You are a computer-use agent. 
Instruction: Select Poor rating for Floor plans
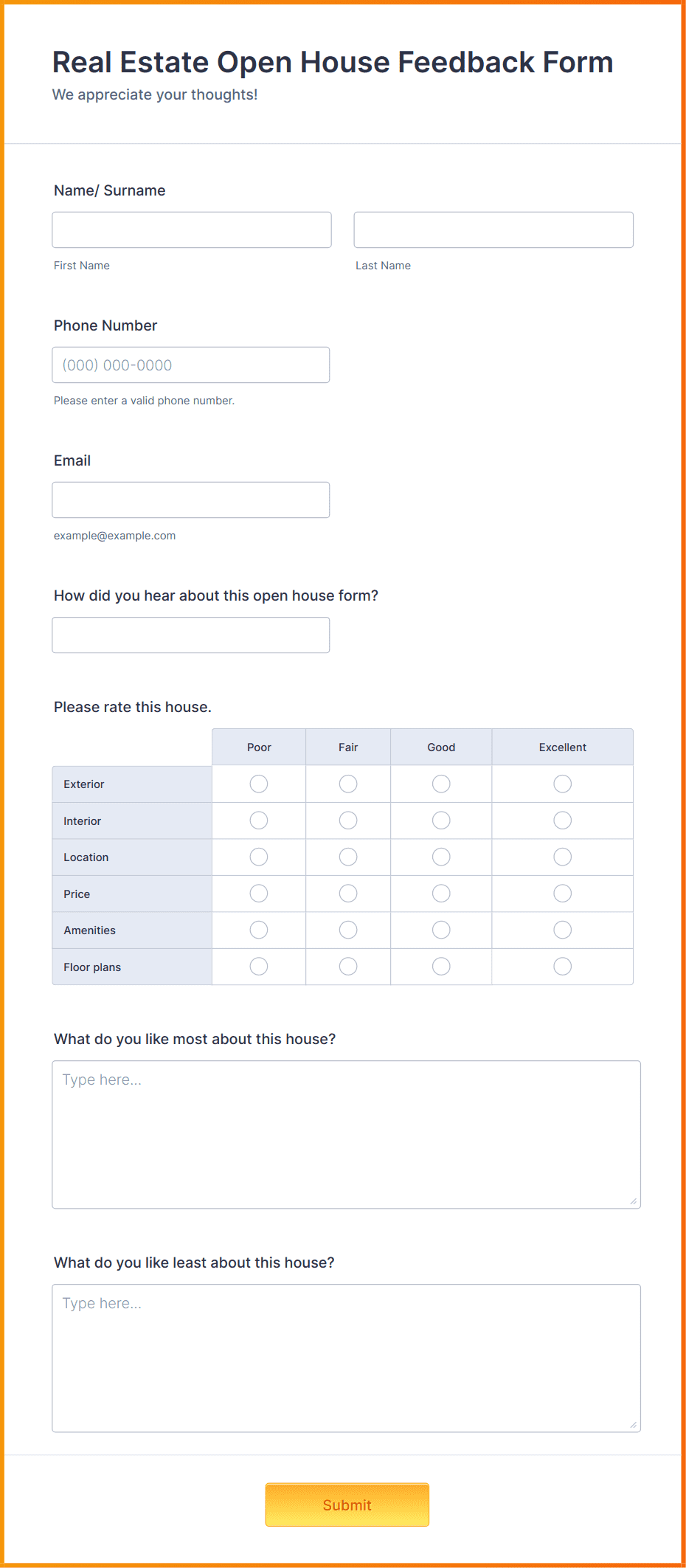coord(259,966)
